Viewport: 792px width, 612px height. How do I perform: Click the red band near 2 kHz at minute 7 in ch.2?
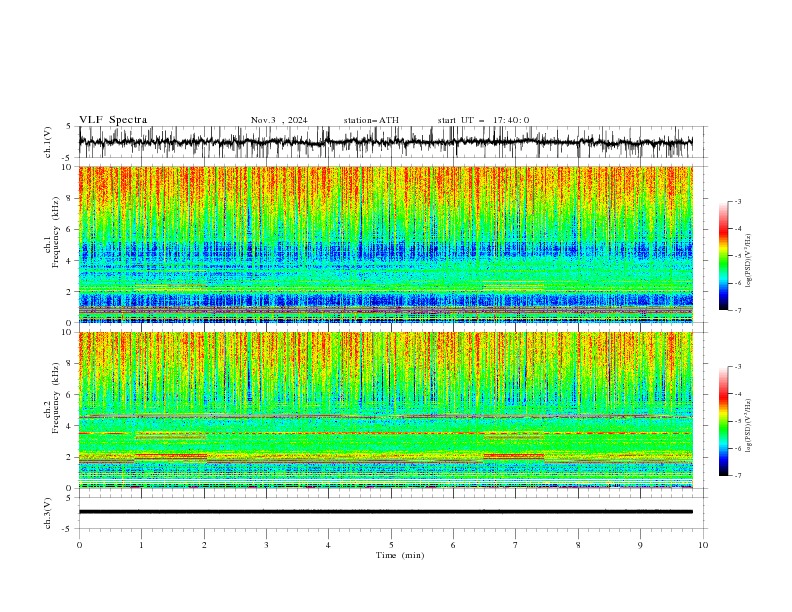coord(514,456)
